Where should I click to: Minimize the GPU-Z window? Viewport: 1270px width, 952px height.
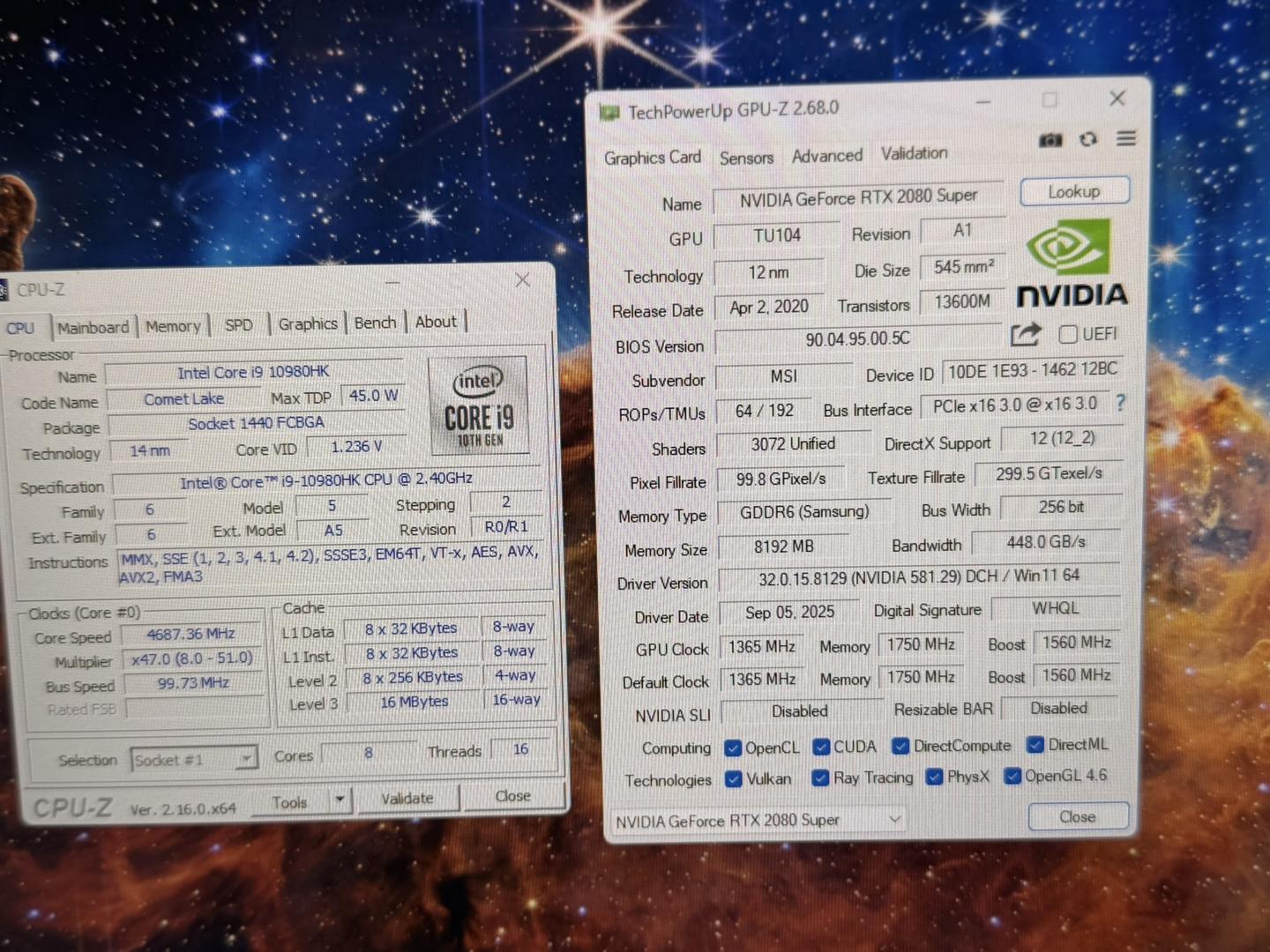[x=984, y=101]
